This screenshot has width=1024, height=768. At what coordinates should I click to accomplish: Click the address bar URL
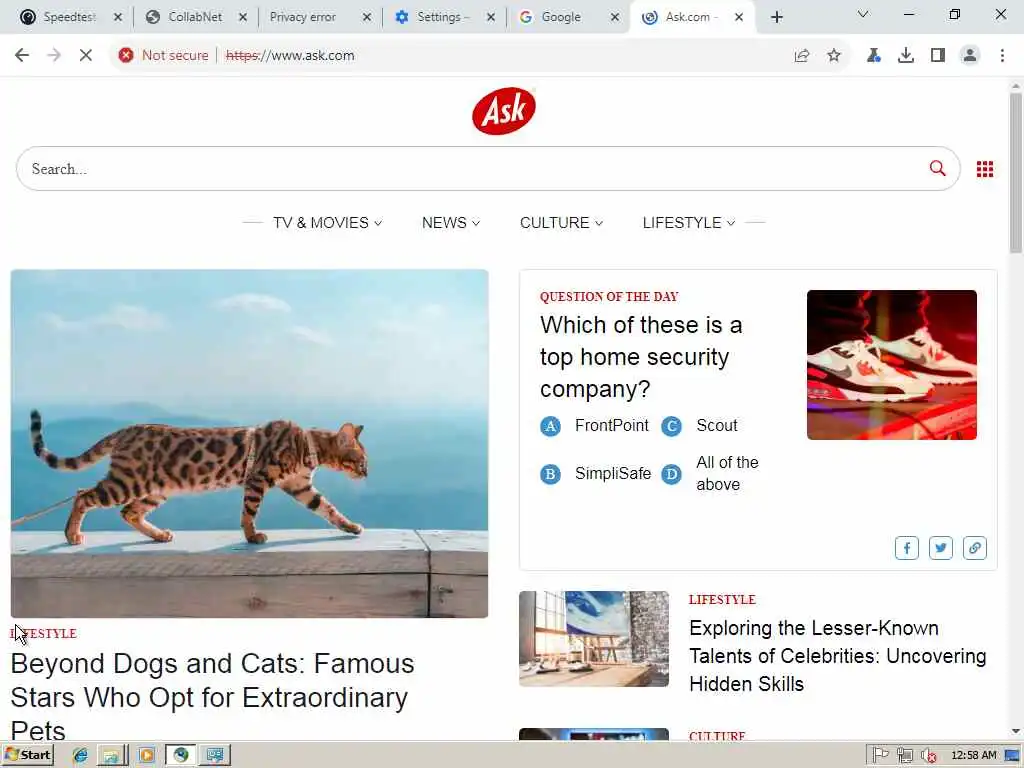[290, 56]
